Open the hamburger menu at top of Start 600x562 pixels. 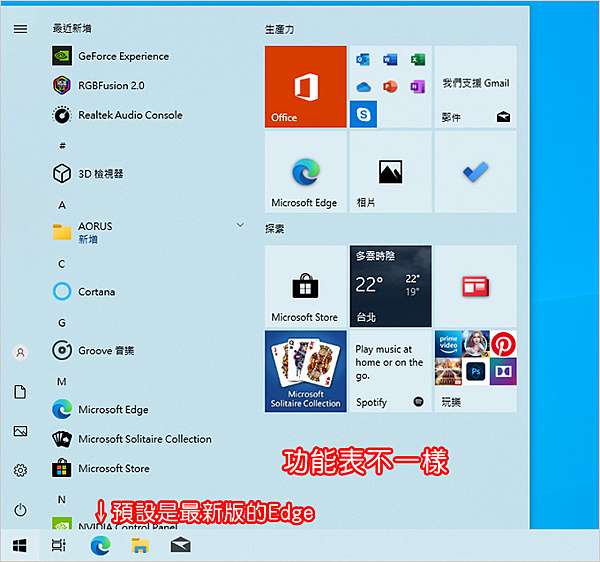[20, 29]
